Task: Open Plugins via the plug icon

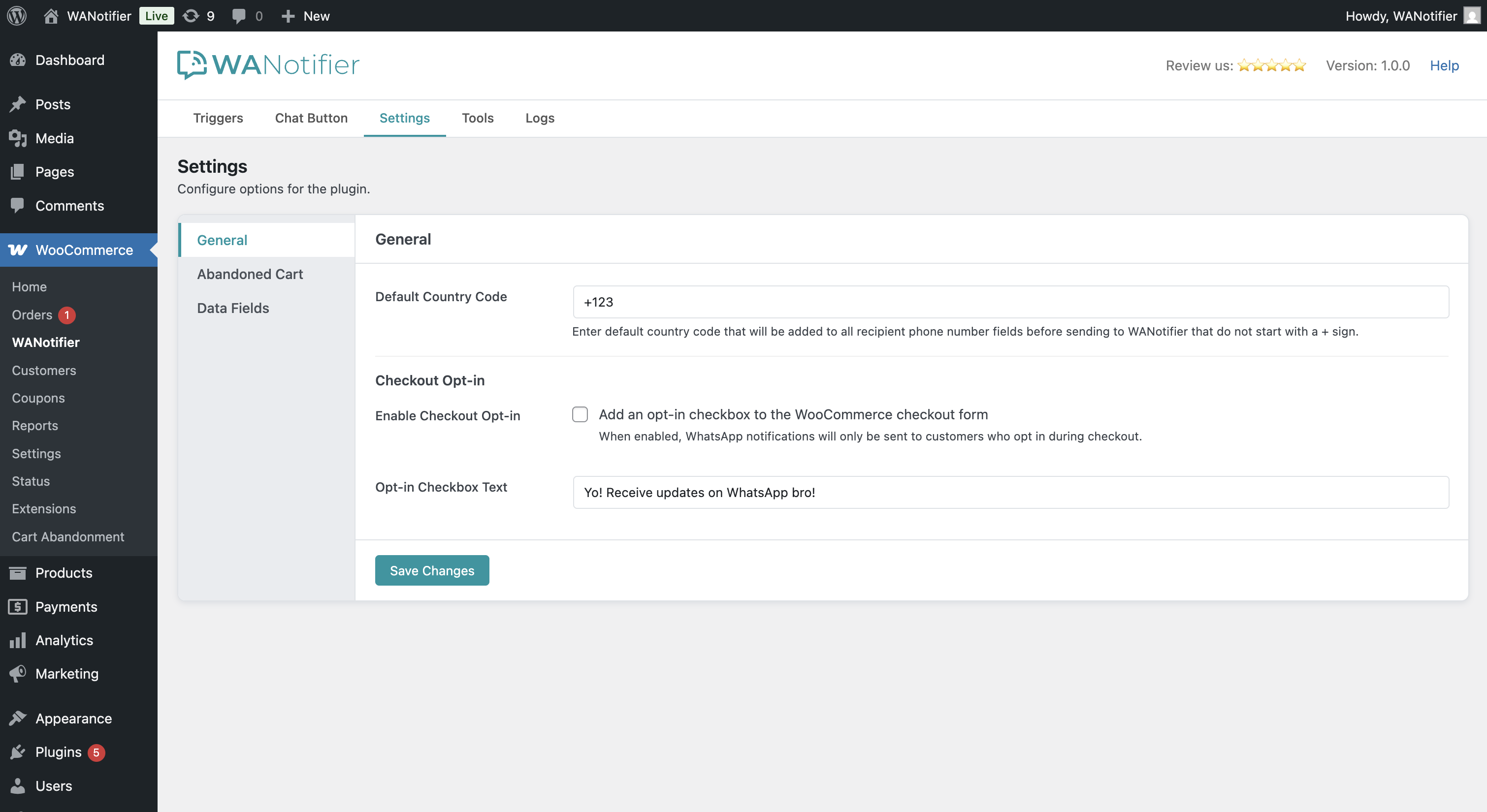Action: pyautogui.click(x=18, y=752)
